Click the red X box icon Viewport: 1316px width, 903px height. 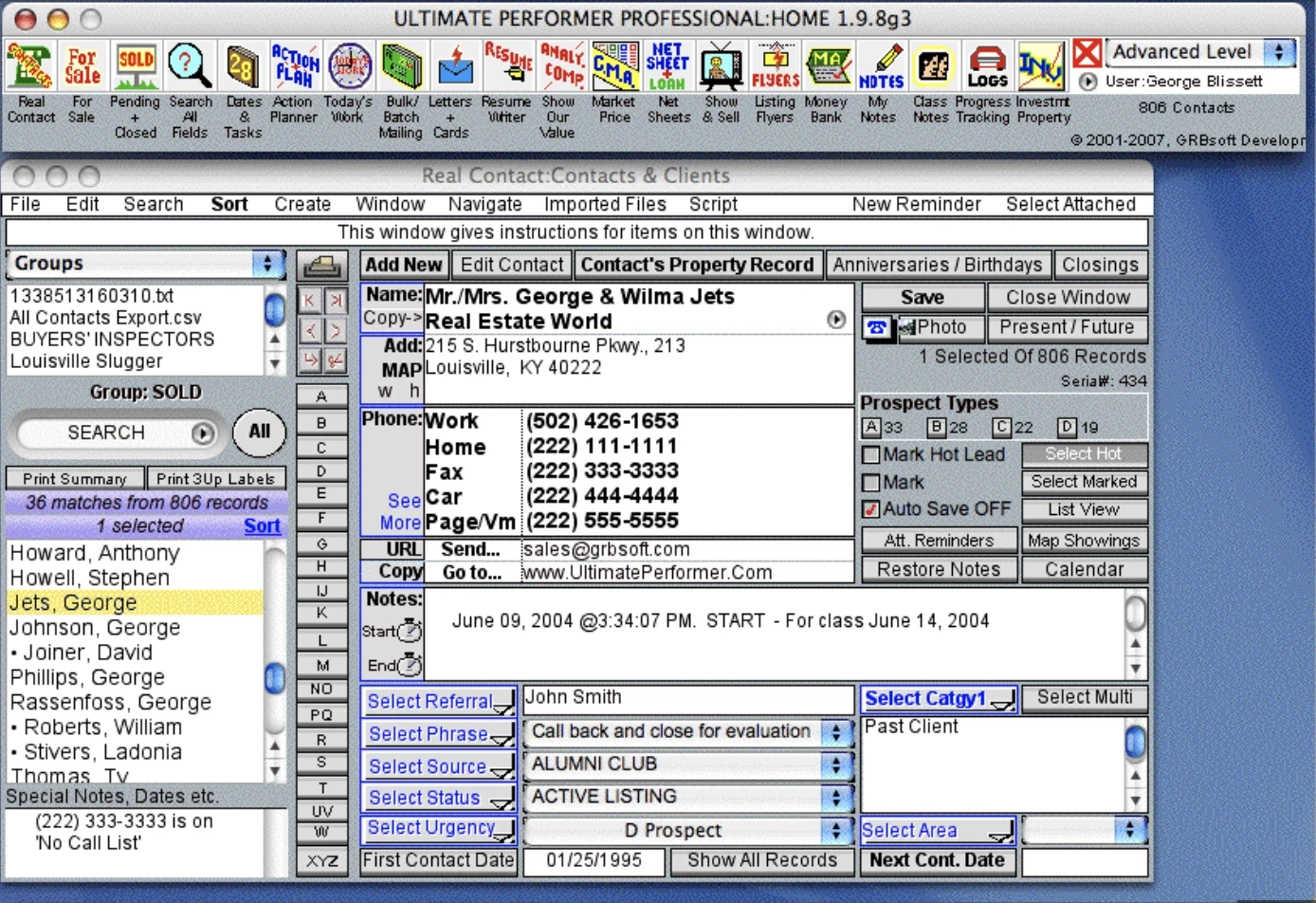[1088, 52]
